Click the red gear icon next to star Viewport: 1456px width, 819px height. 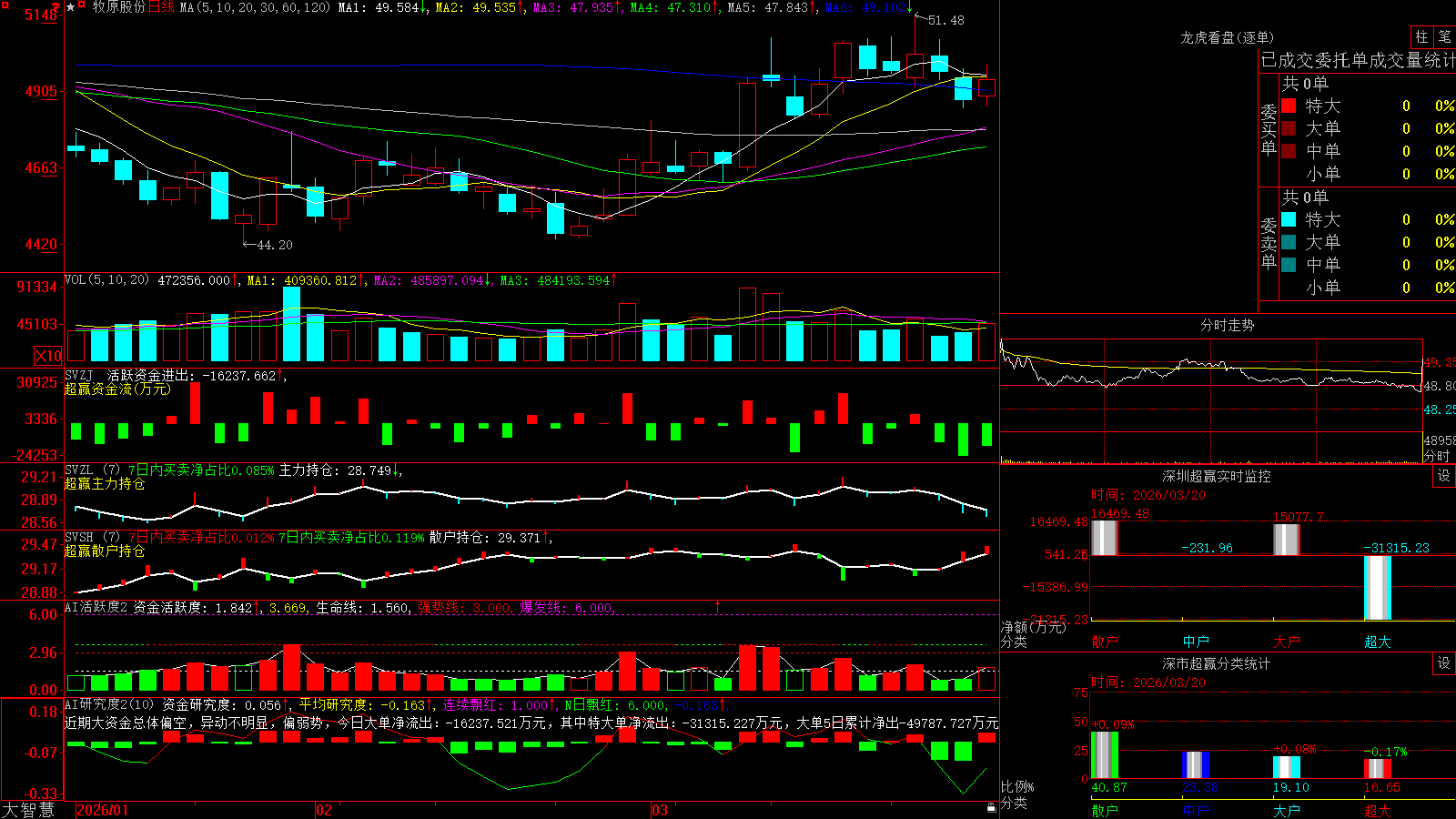(82, 6)
